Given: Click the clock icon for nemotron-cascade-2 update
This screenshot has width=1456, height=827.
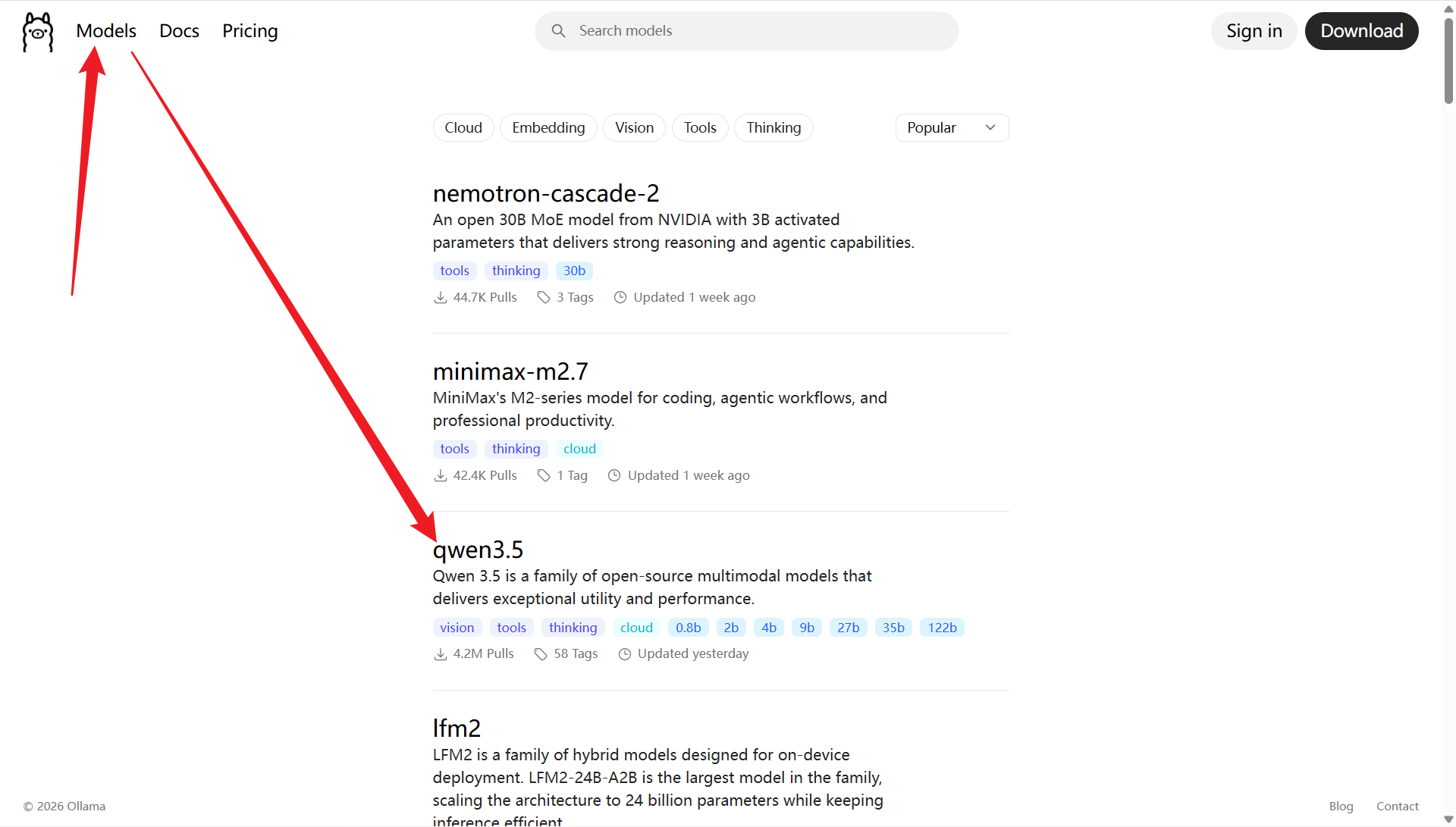Looking at the screenshot, I should (x=620, y=297).
